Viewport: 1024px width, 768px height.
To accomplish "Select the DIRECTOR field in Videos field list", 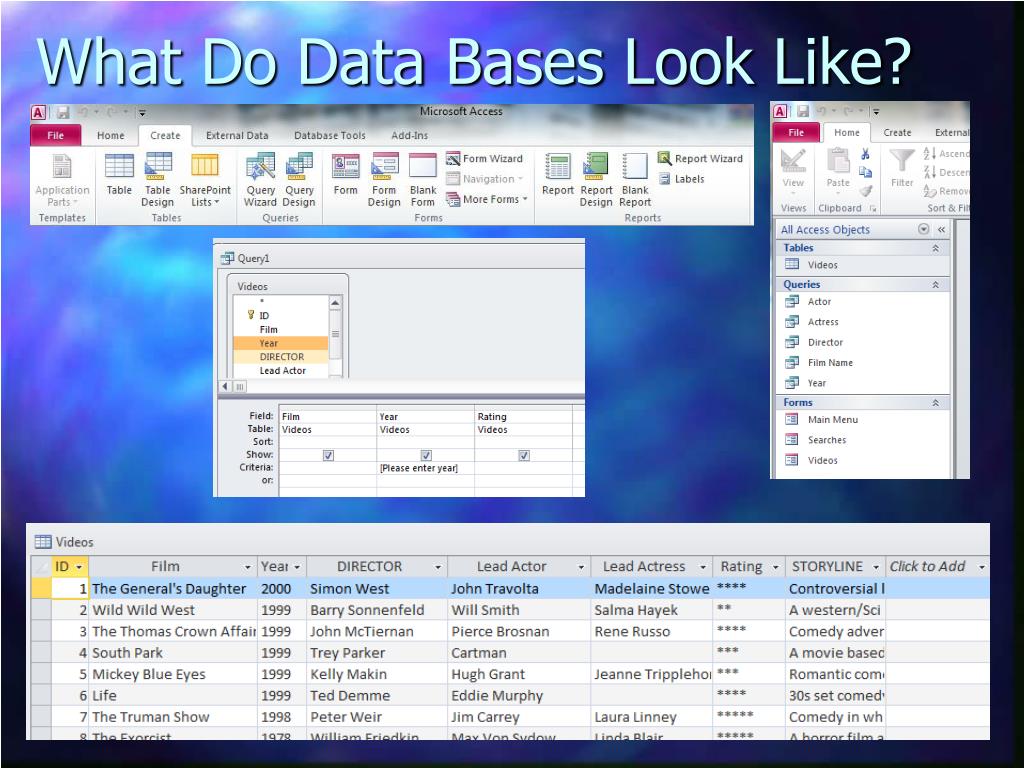I will pyautogui.click(x=281, y=357).
